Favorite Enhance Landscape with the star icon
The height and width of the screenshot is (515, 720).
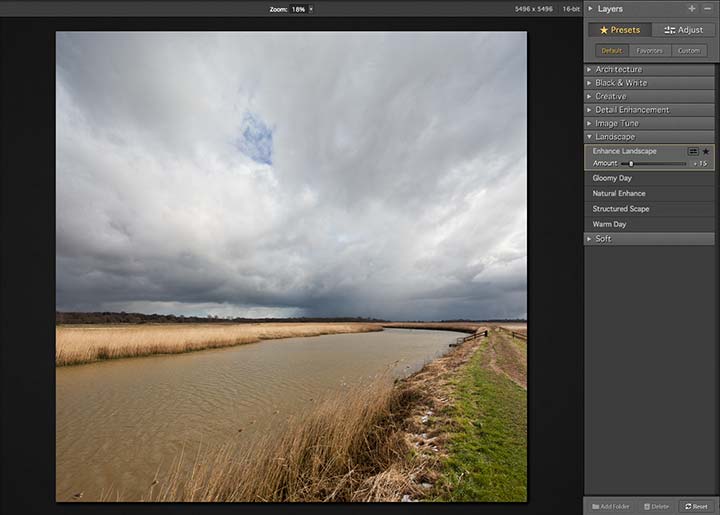[x=706, y=151]
